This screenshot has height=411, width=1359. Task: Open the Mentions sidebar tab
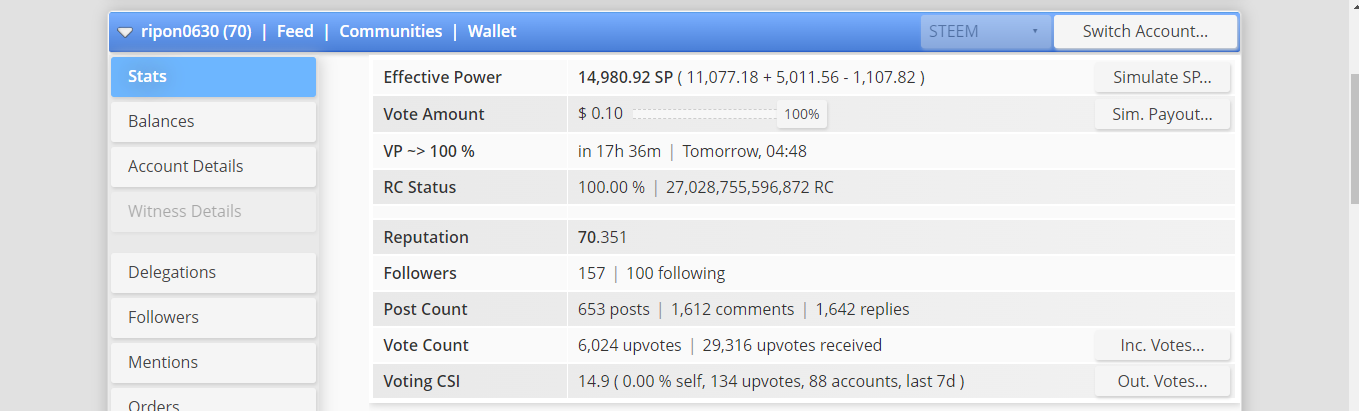tap(213, 362)
